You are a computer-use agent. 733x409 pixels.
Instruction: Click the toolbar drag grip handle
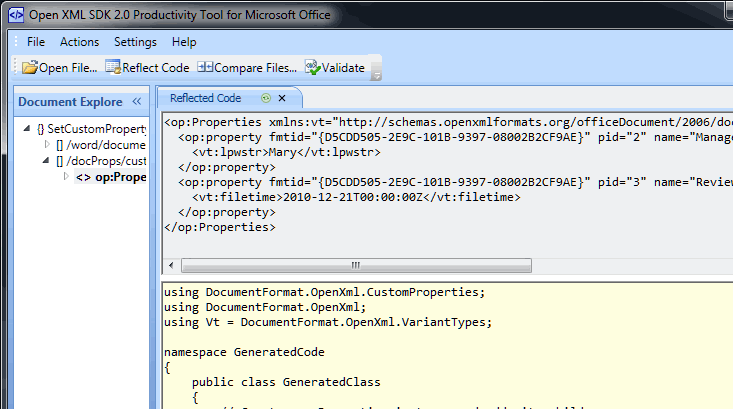coord(15,67)
